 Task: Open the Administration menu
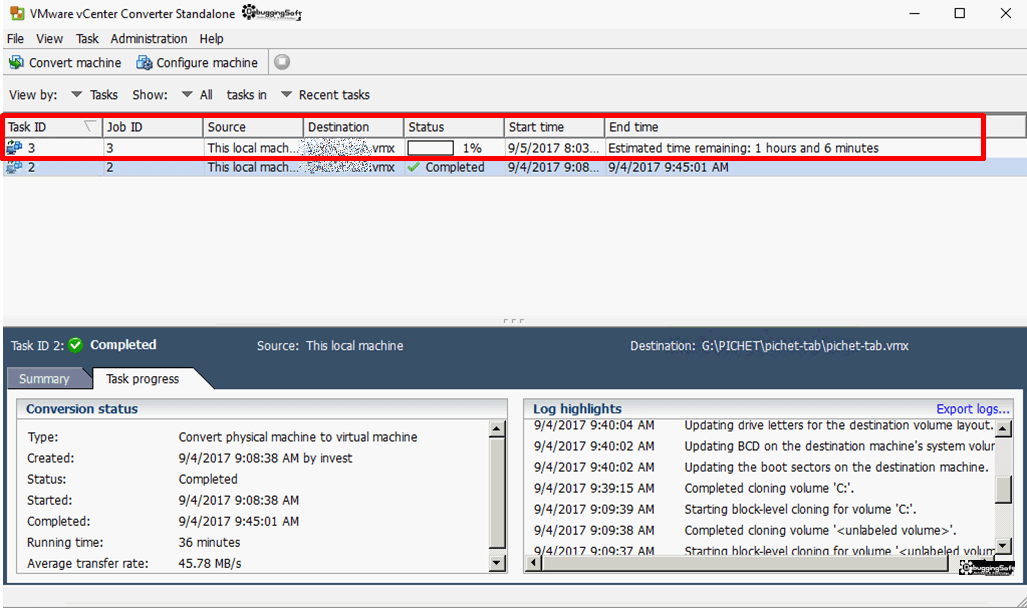(149, 39)
